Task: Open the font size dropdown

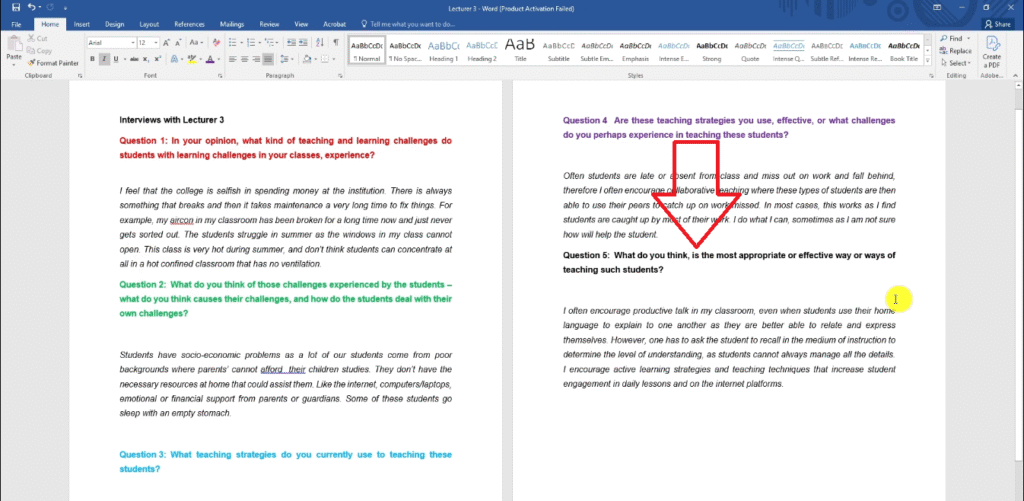Action: (x=157, y=43)
